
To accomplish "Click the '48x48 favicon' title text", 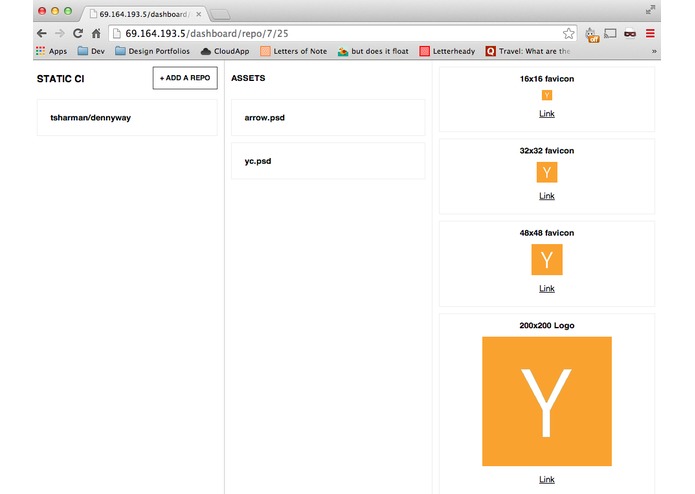I will [x=547, y=233].
